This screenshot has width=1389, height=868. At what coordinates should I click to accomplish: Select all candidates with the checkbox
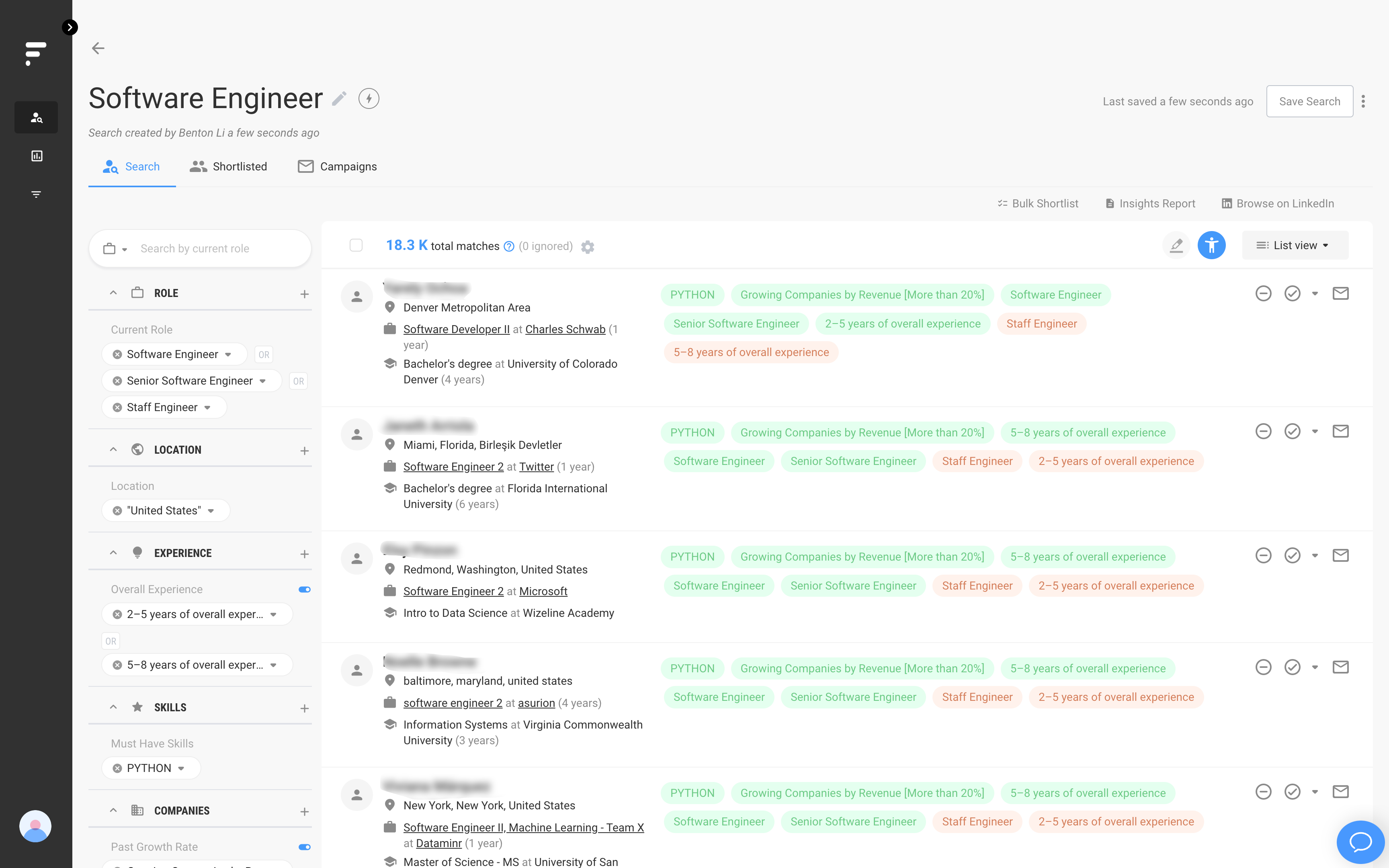click(356, 245)
